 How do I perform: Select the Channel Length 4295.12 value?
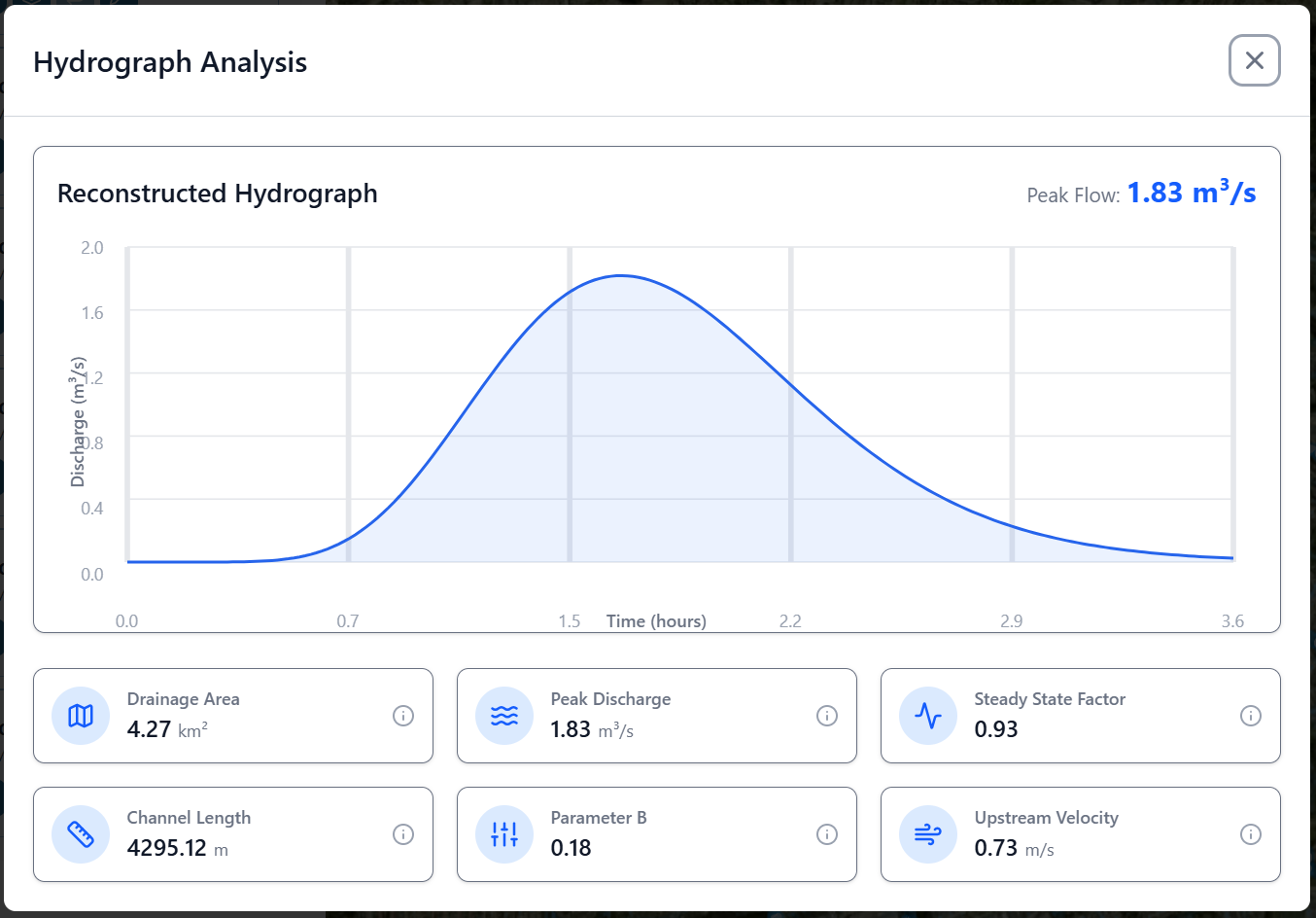coord(166,848)
